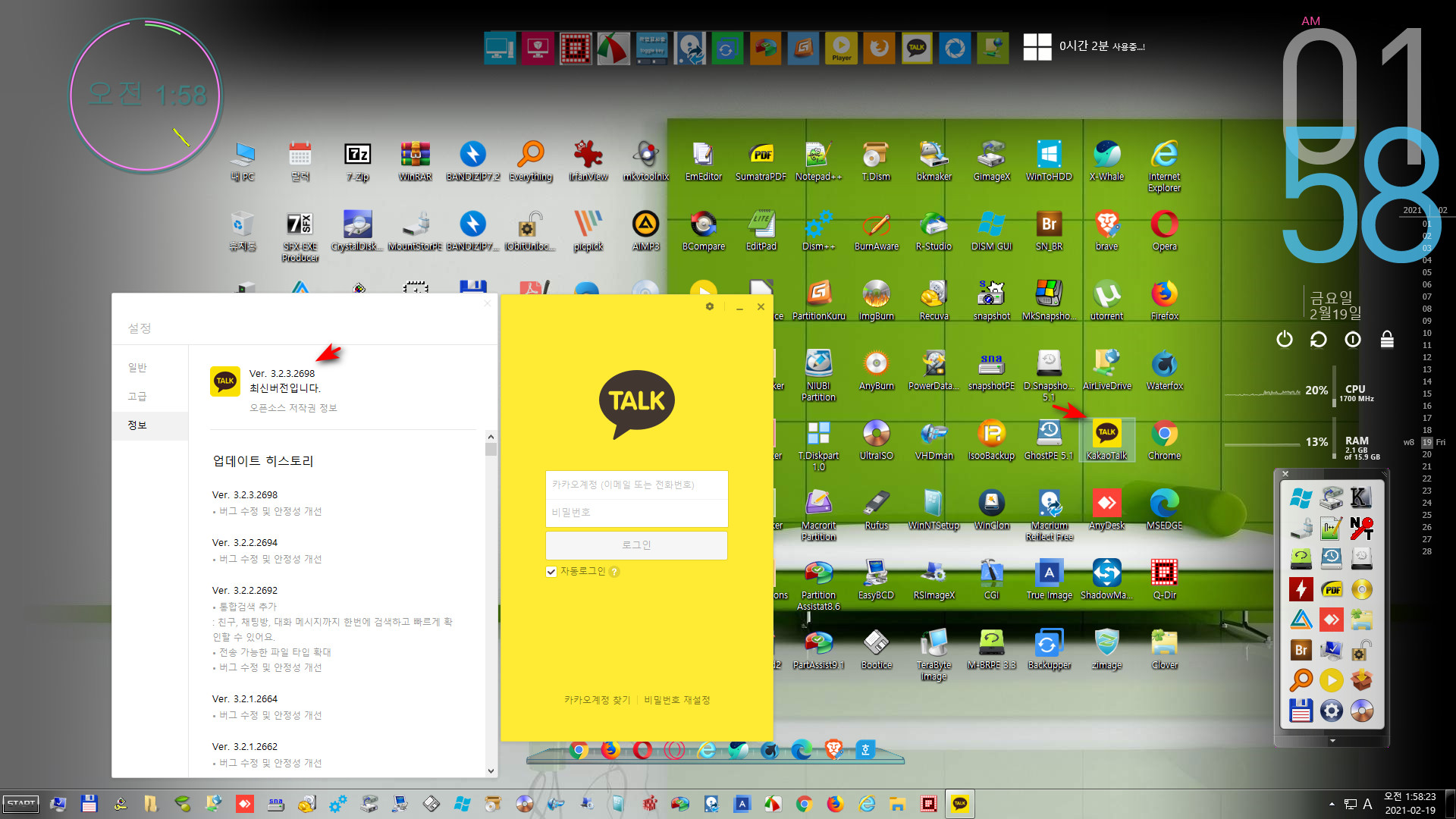Open the Opera desktop icon
Image resolution: width=1456 pixels, height=819 pixels.
pos(1164,231)
